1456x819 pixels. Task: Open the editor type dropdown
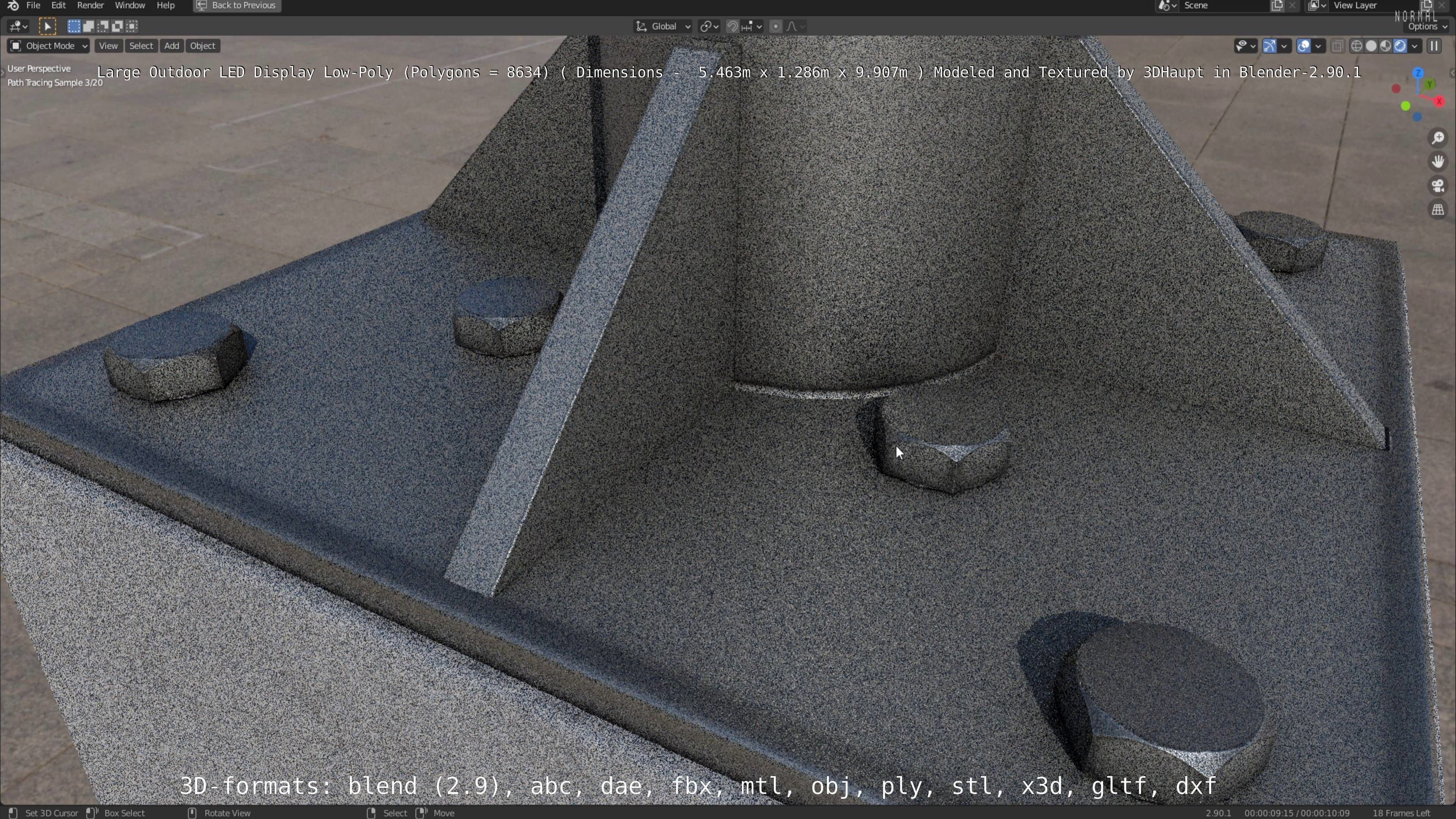pyautogui.click(x=18, y=26)
